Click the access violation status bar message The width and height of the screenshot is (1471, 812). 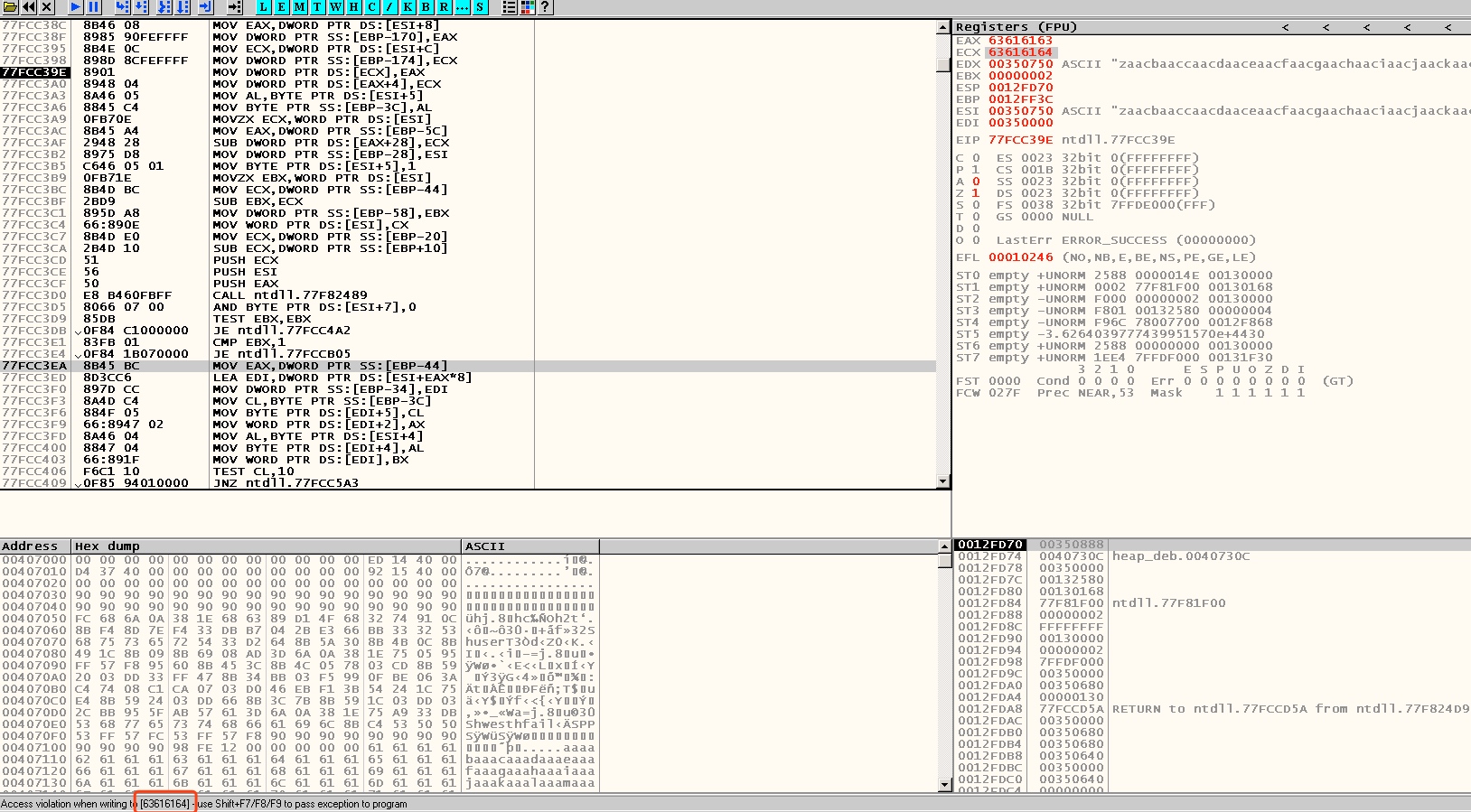(x=204, y=804)
